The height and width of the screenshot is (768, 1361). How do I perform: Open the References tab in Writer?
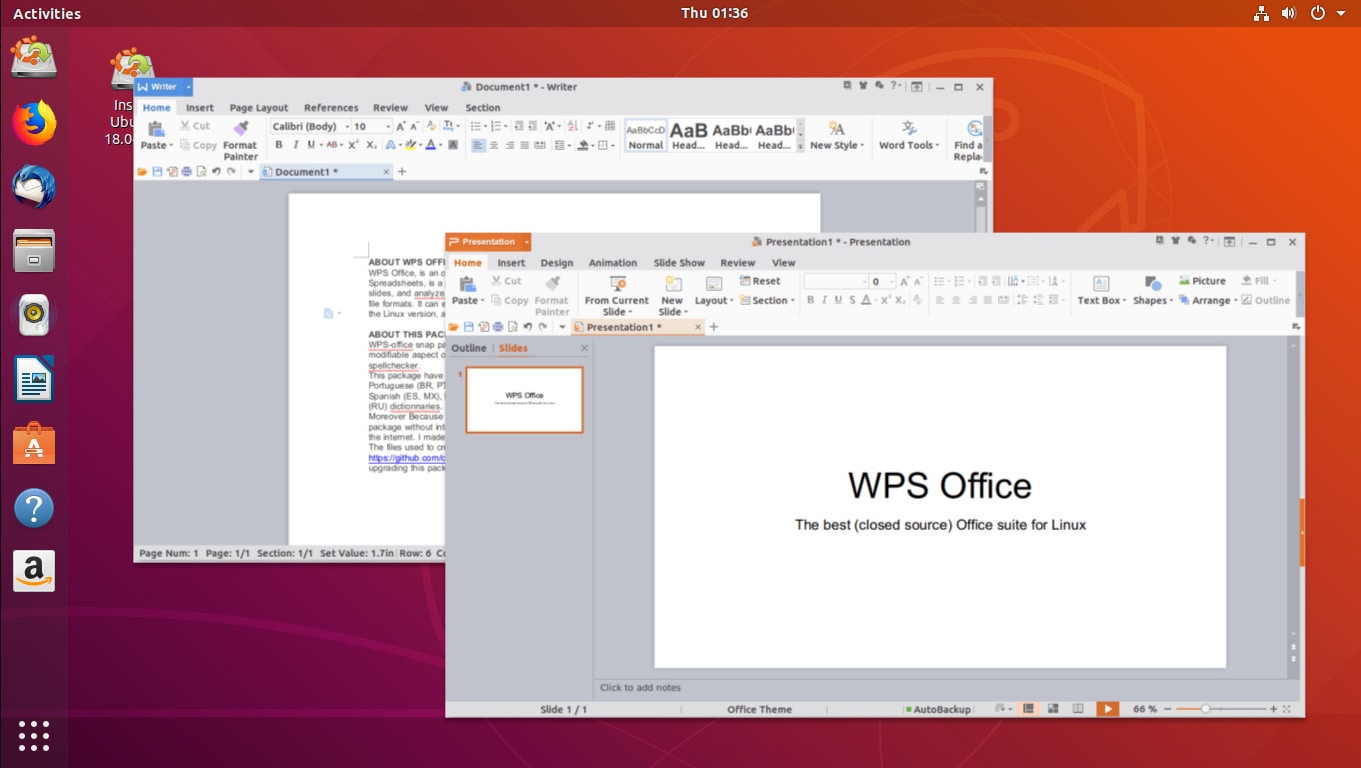point(331,107)
